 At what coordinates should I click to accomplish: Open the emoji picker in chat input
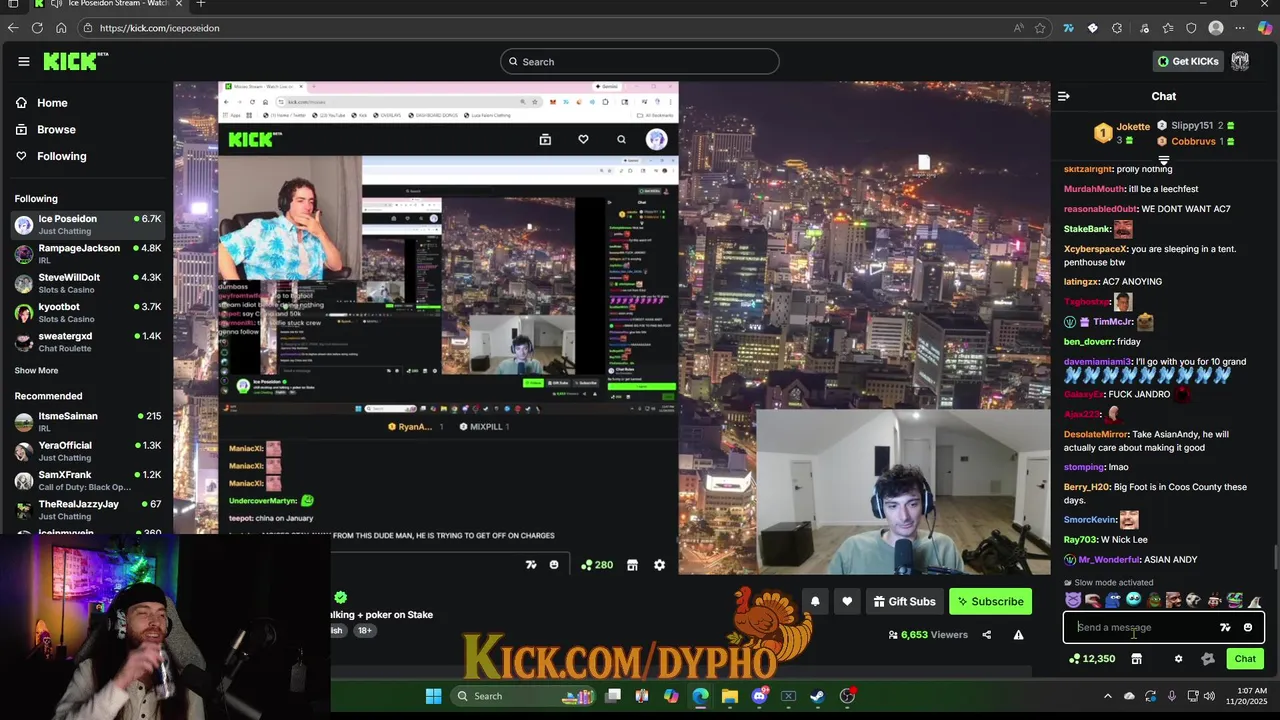coord(1248,627)
